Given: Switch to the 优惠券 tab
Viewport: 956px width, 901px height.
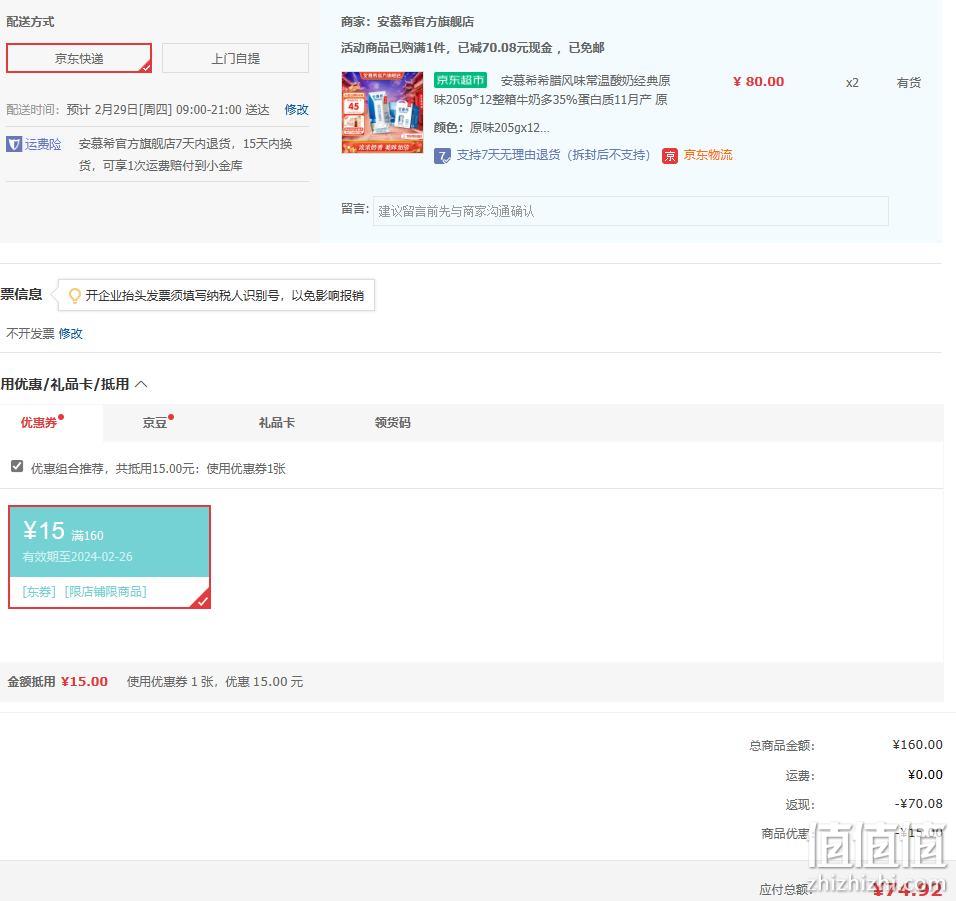Looking at the screenshot, I should pyautogui.click(x=39, y=422).
